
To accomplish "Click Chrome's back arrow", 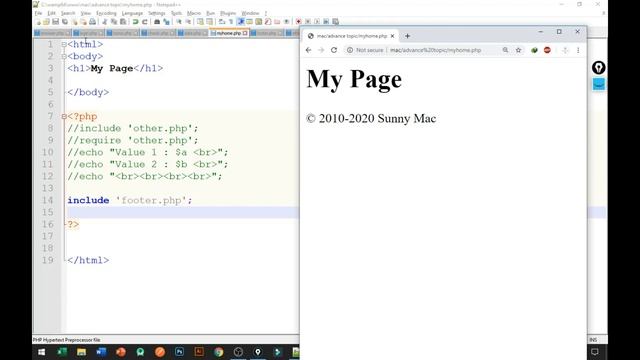I will tap(309, 50).
